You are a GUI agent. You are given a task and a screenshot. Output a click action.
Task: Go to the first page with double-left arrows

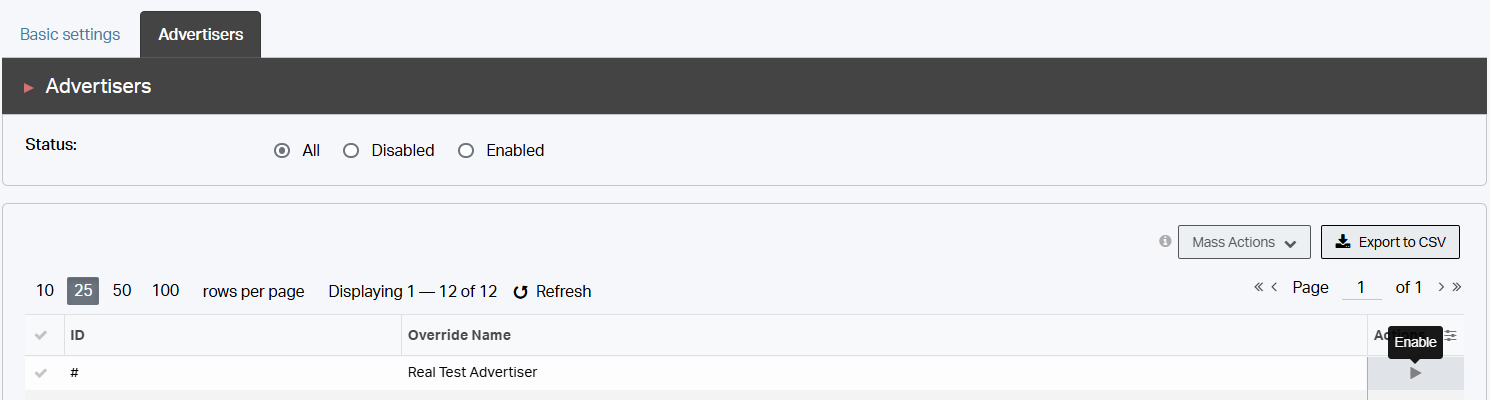pos(1259,288)
